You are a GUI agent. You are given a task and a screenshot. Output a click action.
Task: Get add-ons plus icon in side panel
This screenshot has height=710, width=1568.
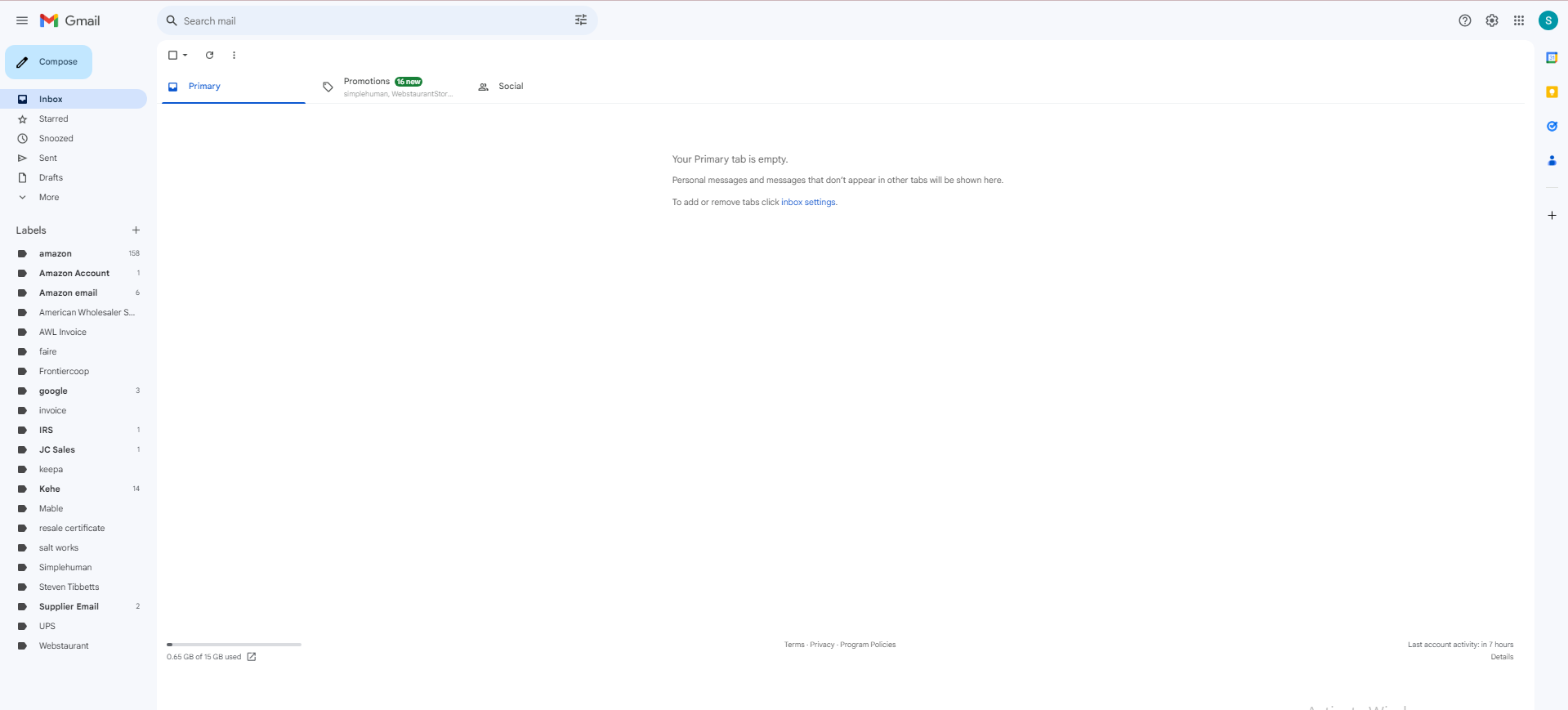[x=1552, y=215]
